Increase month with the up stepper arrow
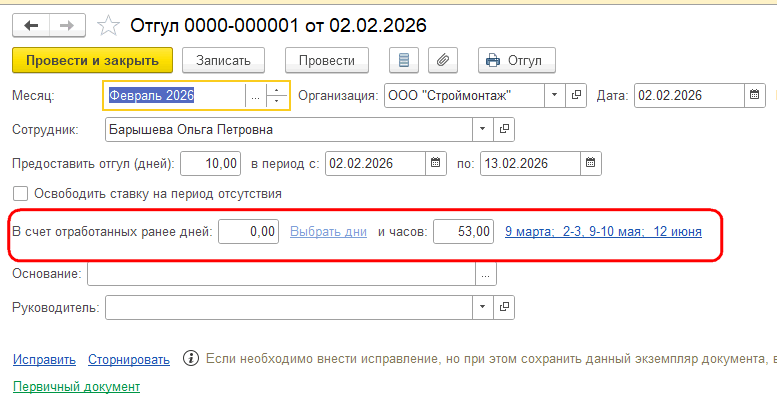Screen dimensions: 777x400 click(277, 90)
